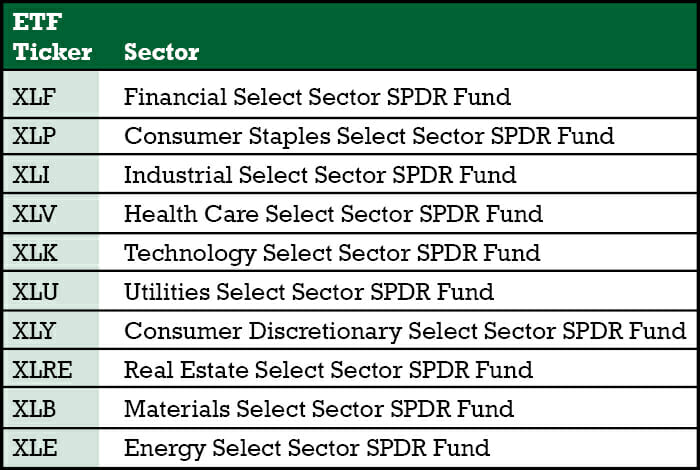Image resolution: width=700 pixels, height=470 pixels.
Task: Select the Financial Select Sector SPDR Fund row
Action: pyautogui.click(x=317, y=97)
